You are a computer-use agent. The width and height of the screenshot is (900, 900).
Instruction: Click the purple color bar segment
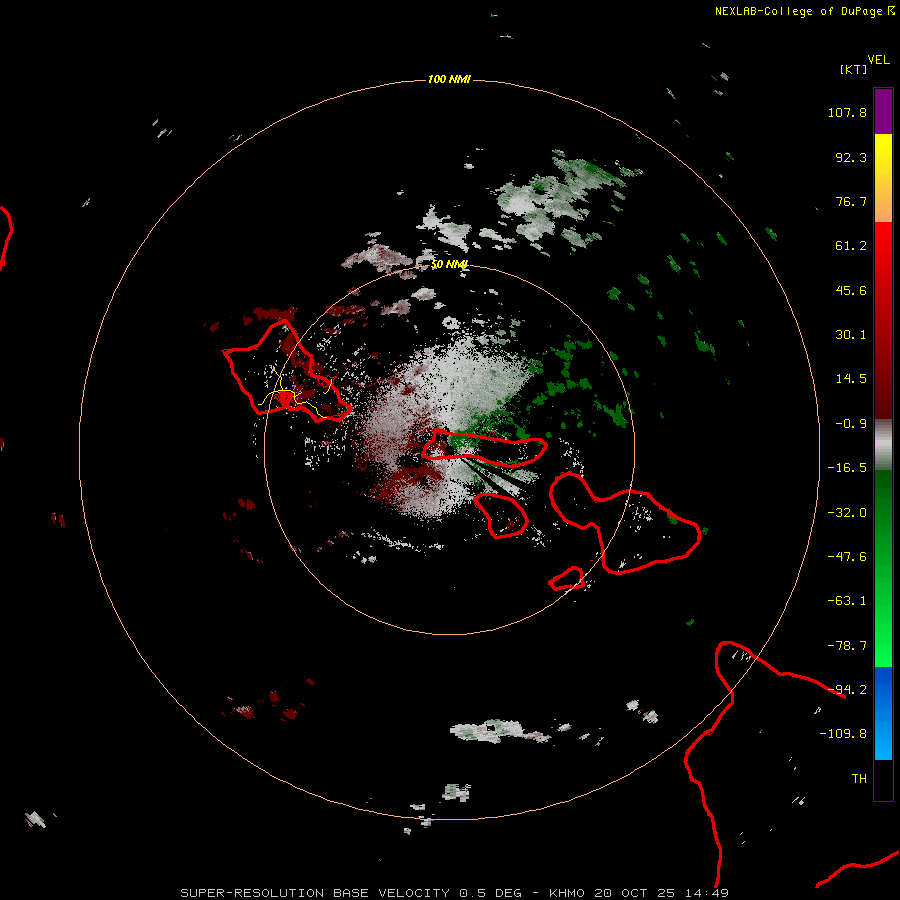[x=883, y=111]
